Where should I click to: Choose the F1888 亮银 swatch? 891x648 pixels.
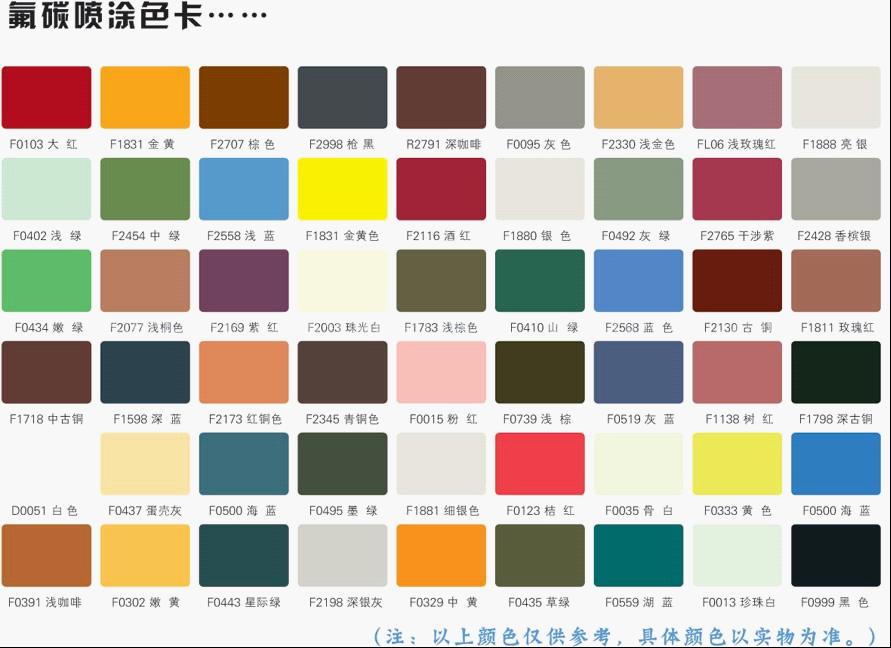tap(836, 98)
